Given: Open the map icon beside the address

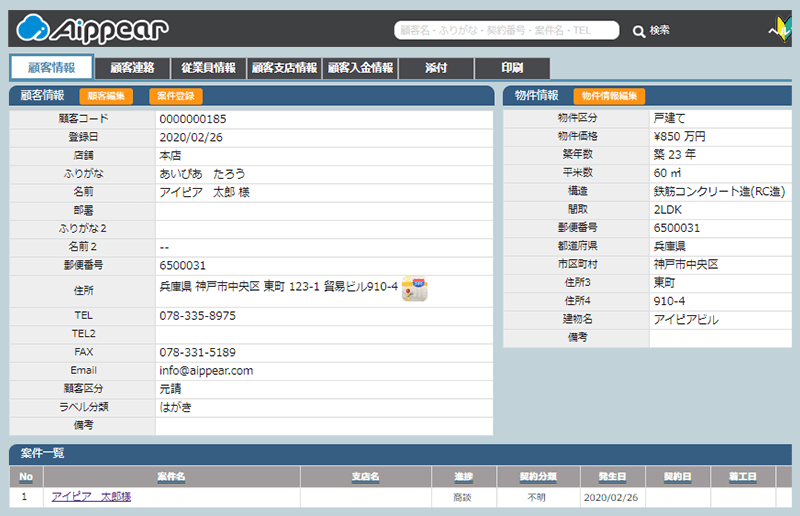Looking at the screenshot, I should tap(415, 288).
